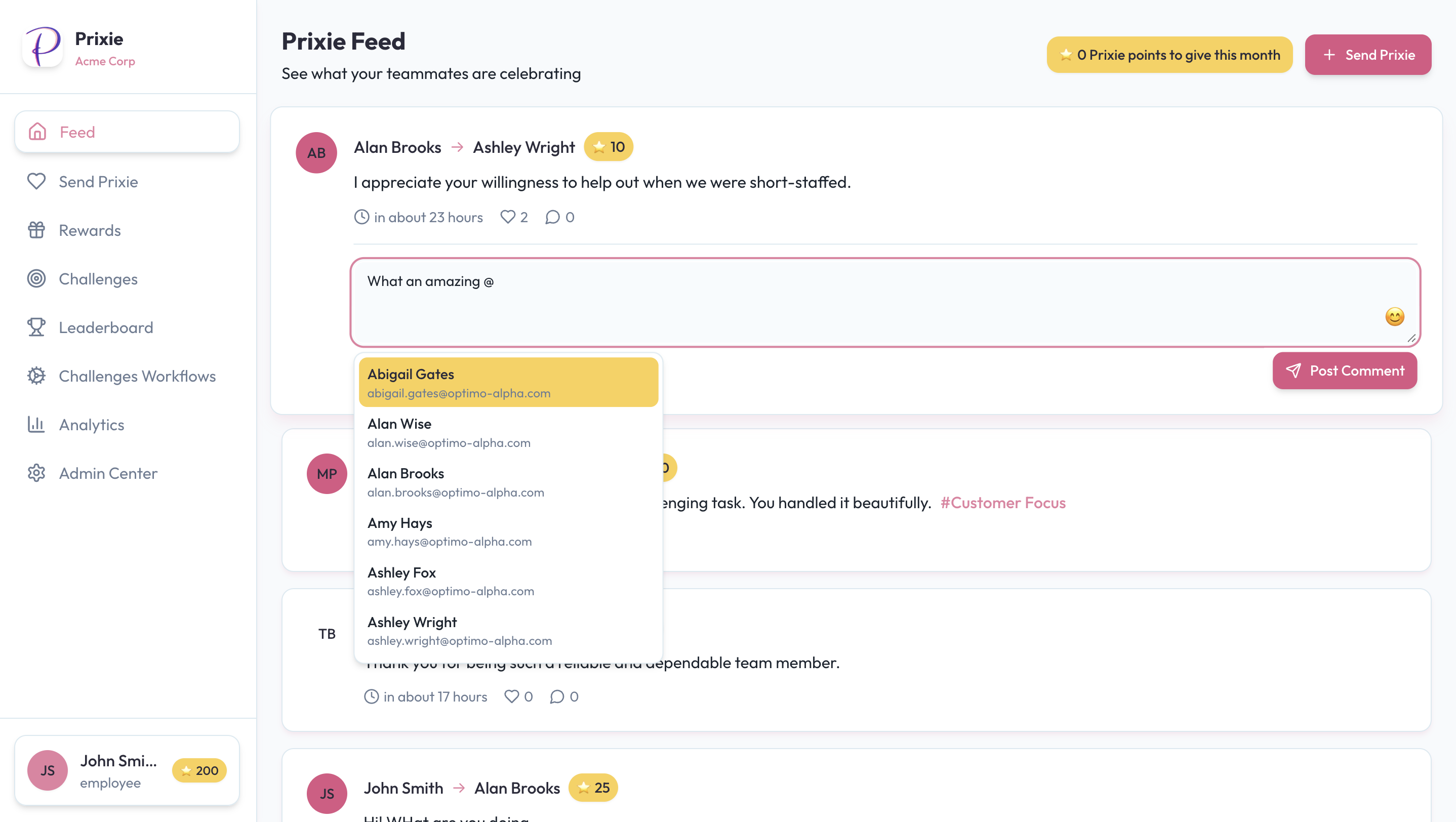This screenshot has height=822, width=1456.
Task: Like the post from 17 hours ago
Action: 511,696
